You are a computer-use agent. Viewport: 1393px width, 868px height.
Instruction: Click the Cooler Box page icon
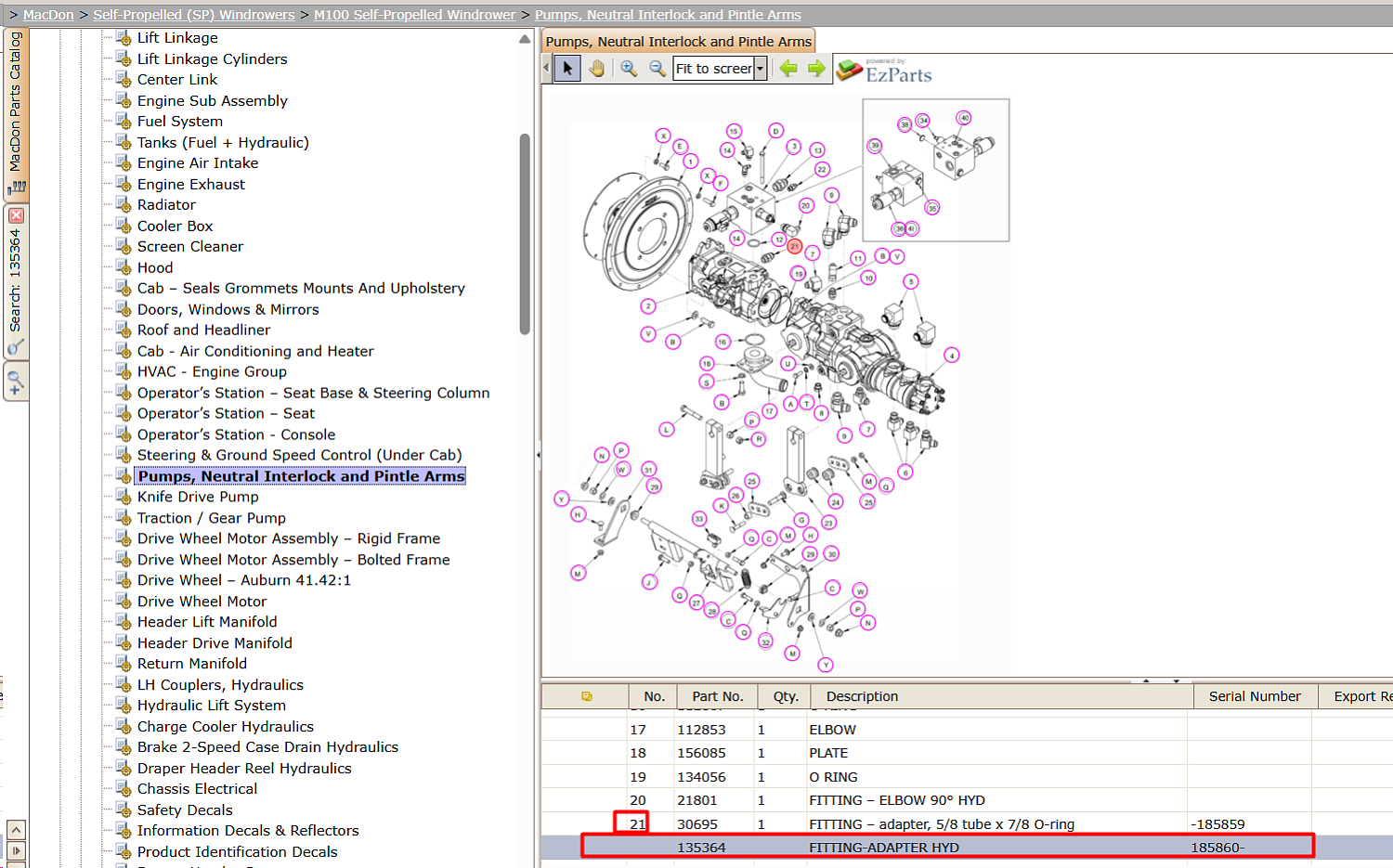[123, 226]
